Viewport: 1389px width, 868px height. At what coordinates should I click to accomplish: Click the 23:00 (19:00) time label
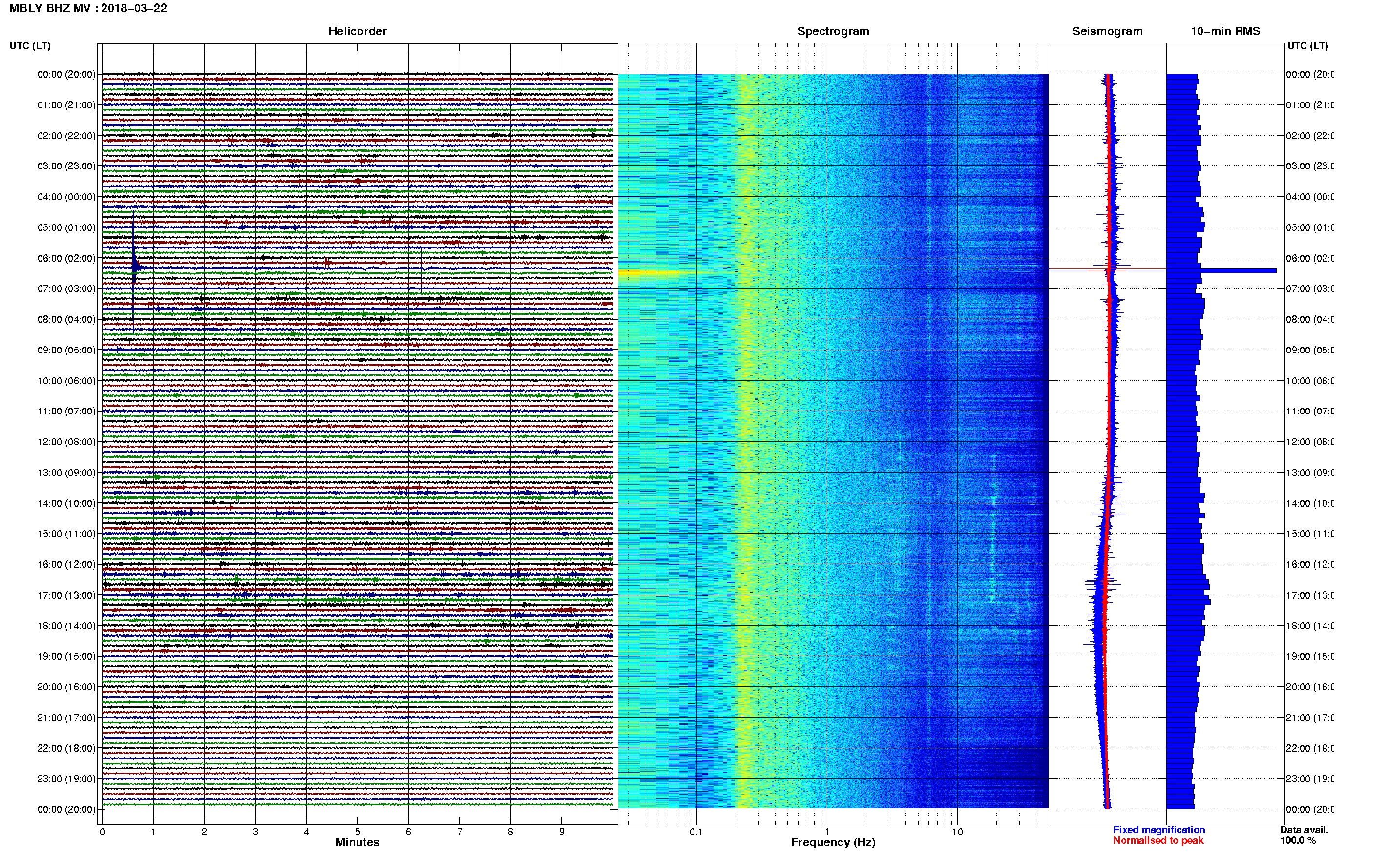[x=66, y=779]
